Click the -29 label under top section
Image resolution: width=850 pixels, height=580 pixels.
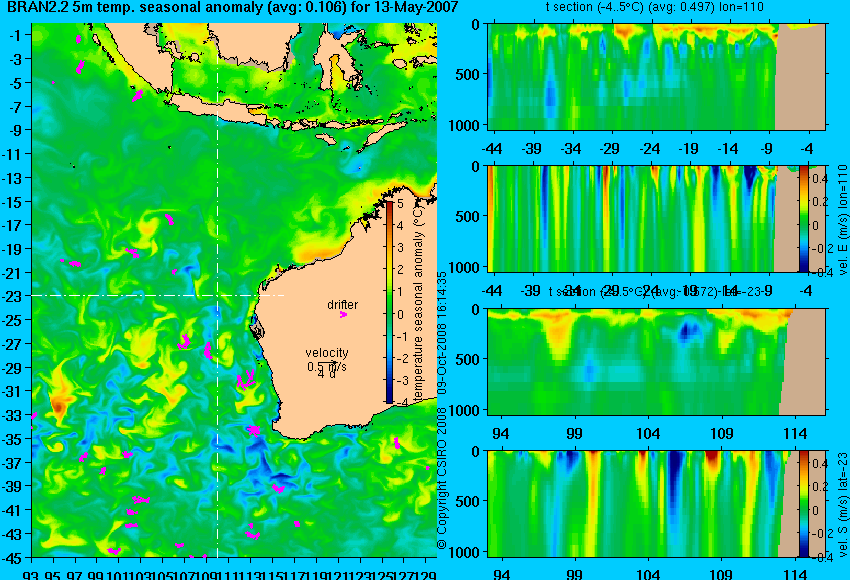tap(610, 148)
